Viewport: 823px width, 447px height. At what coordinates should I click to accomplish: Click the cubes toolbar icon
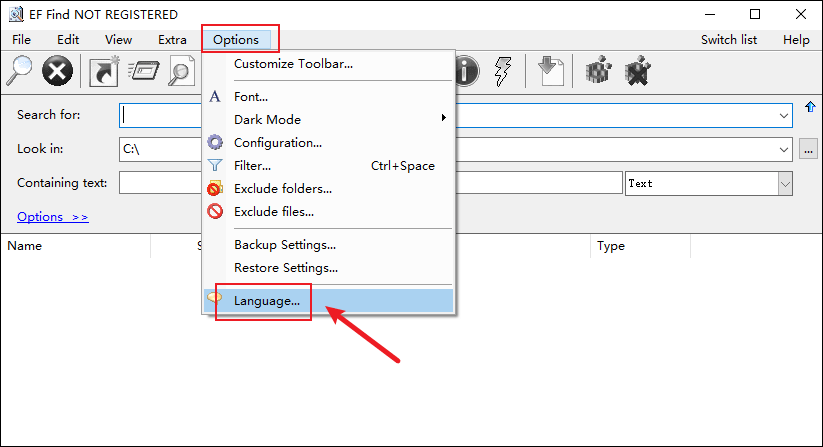(597, 71)
